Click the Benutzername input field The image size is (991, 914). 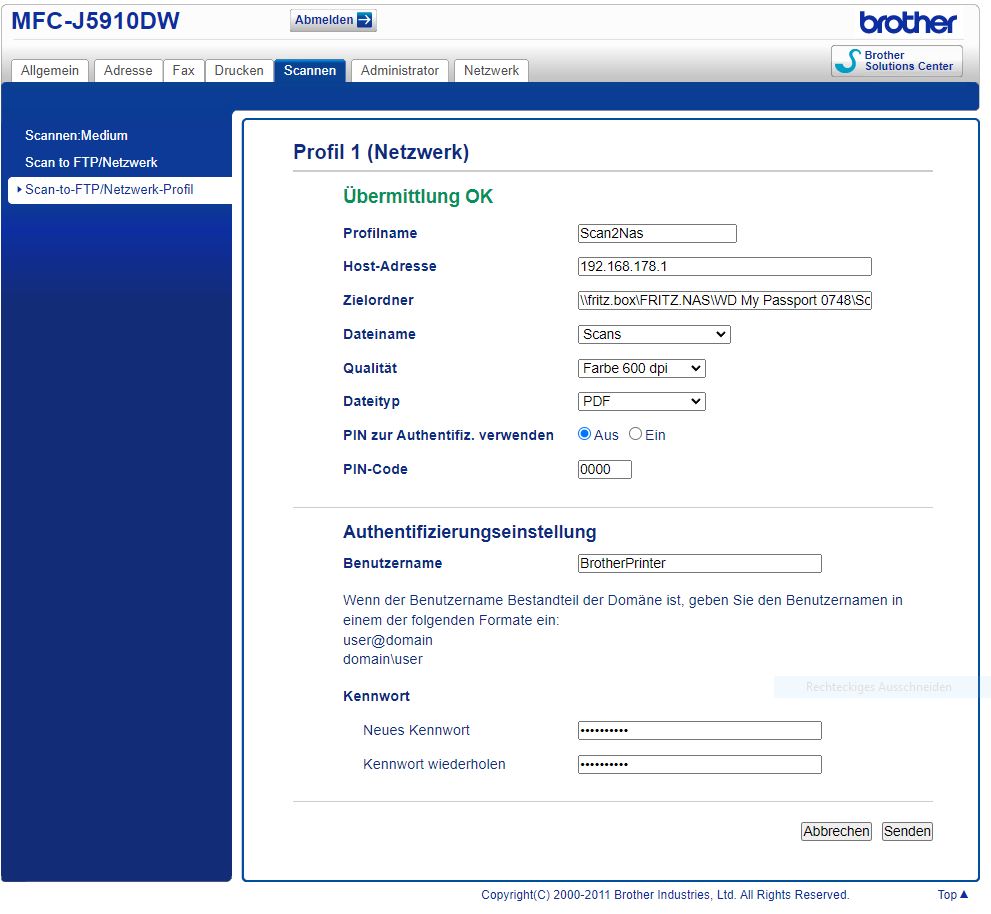point(700,564)
